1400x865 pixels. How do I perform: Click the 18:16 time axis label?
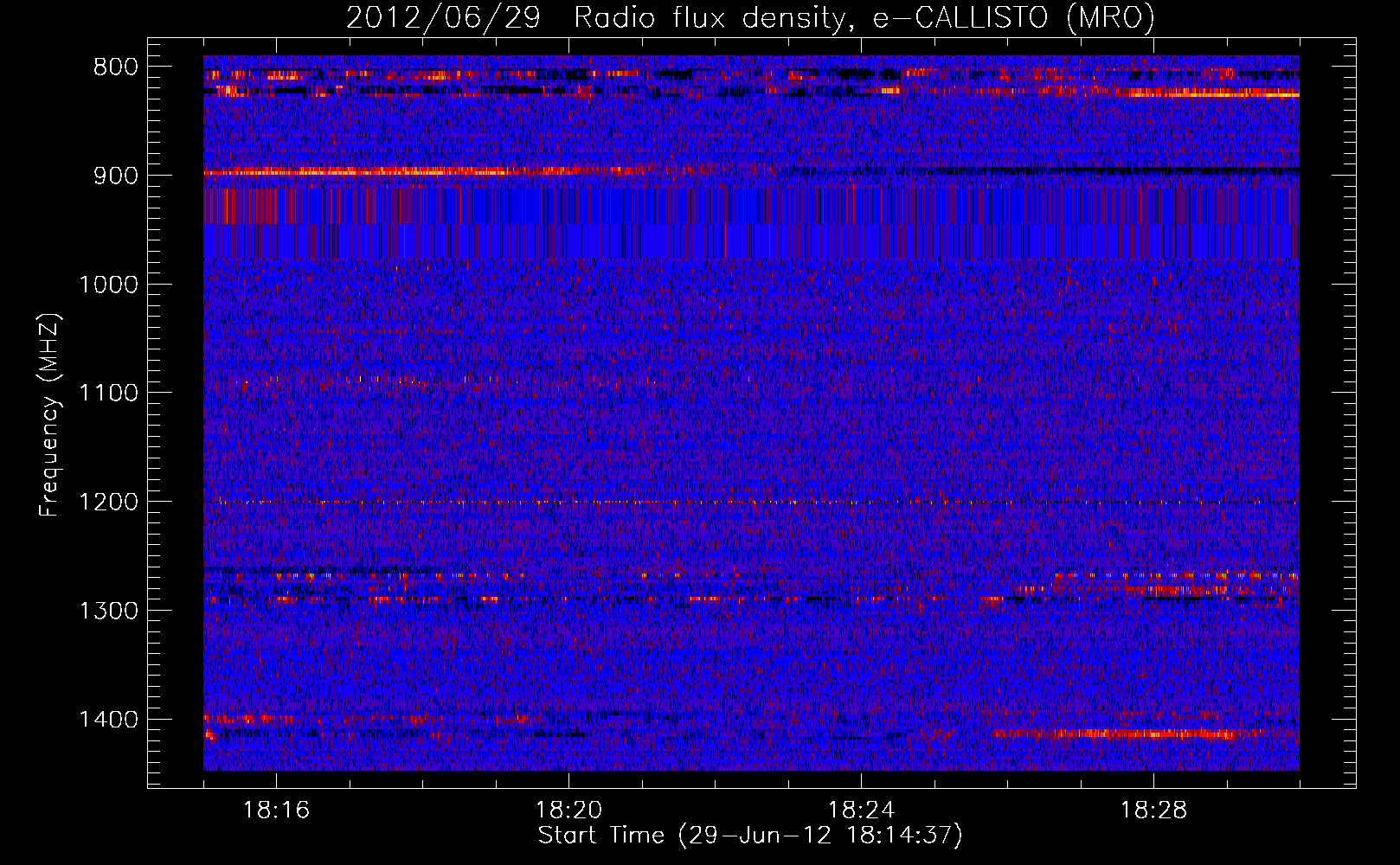276,811
